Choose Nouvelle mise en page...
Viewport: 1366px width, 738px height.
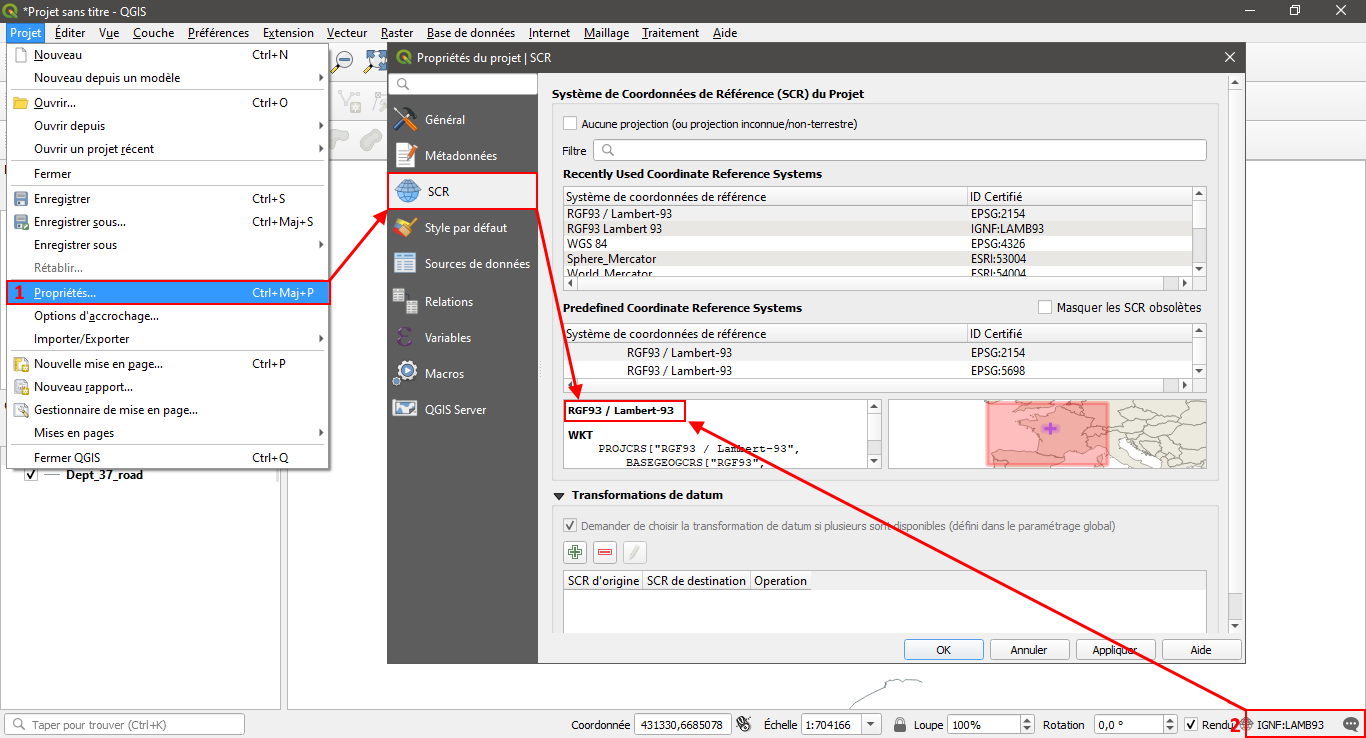pos(167,364)
